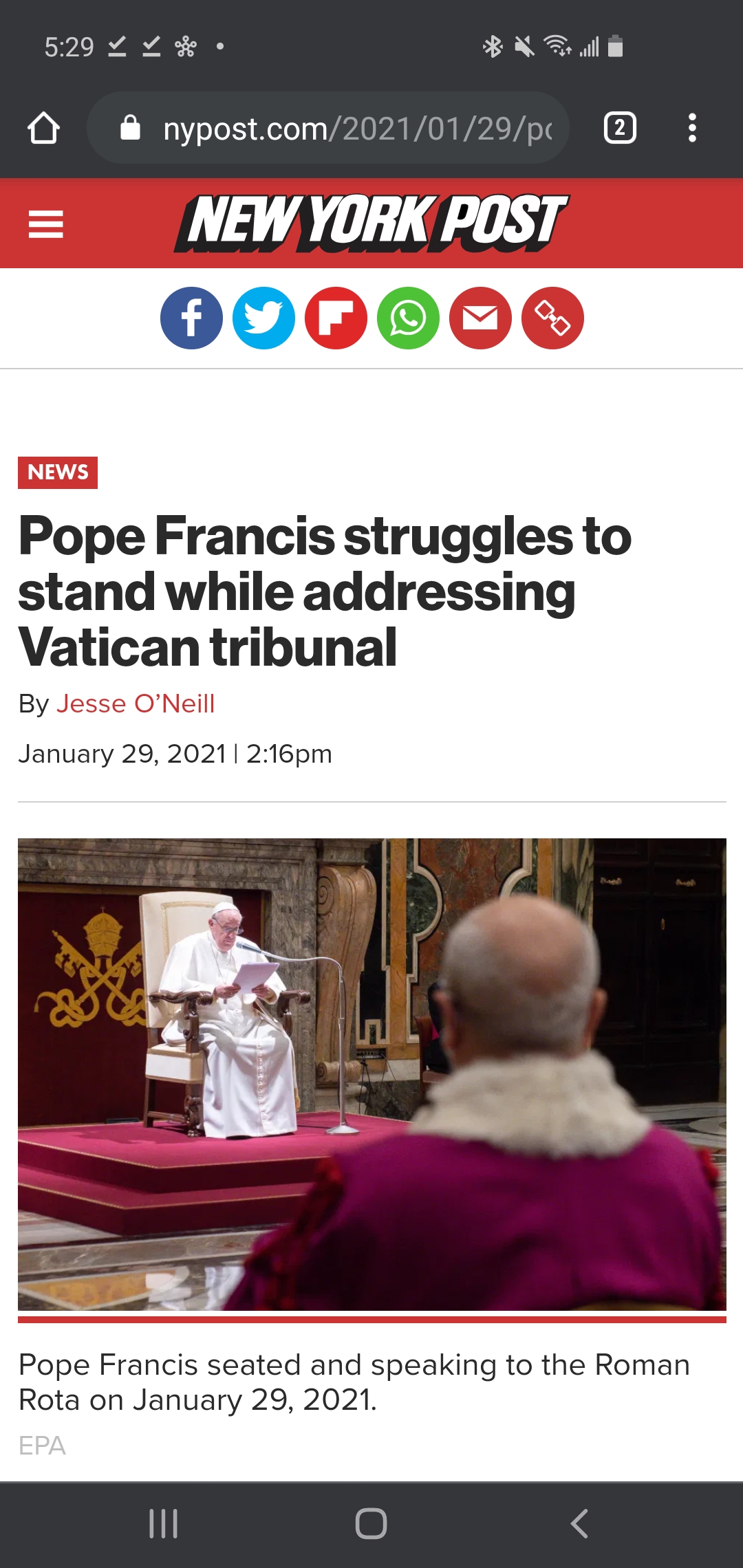Tap Android home navigation button
The width and height of the screenshot is (743, 1568).
click(371, 1524)
